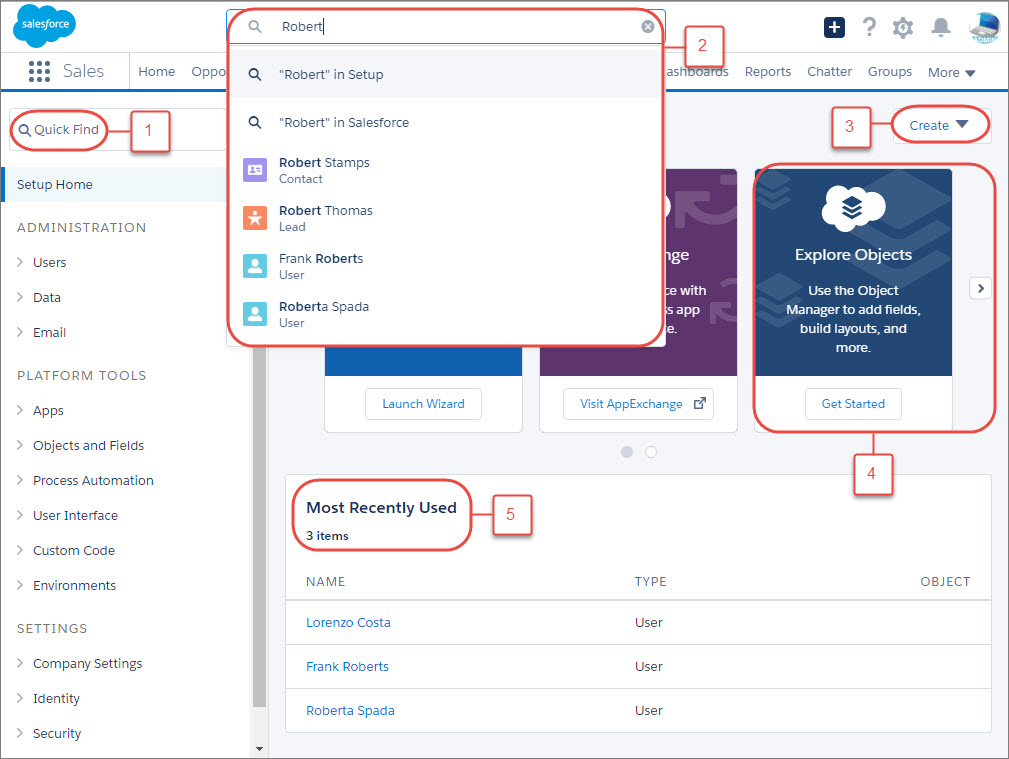Expand the Data tree node

click(19, 297)
